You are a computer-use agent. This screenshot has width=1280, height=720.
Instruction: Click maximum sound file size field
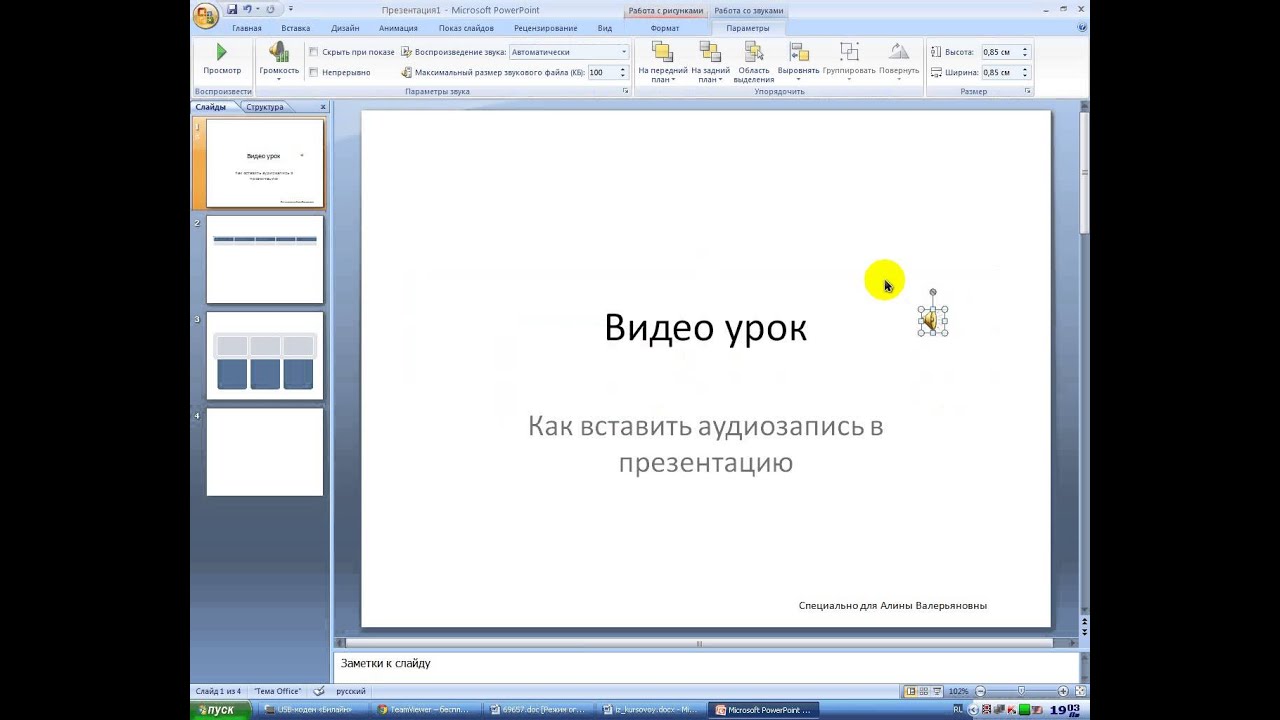[601, 72]
